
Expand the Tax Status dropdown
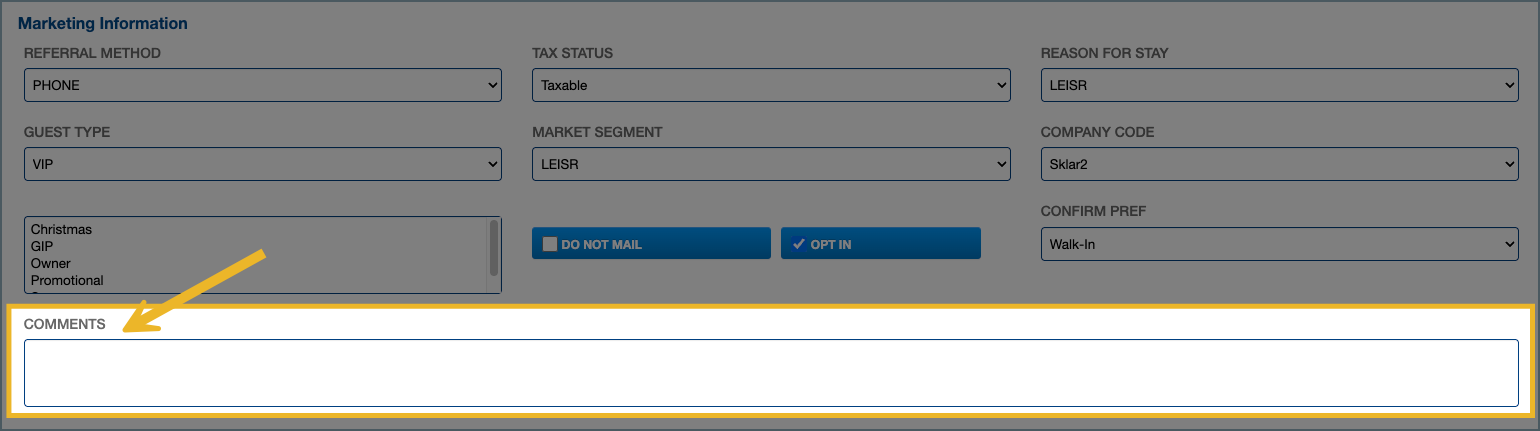(x=770, y=85)
